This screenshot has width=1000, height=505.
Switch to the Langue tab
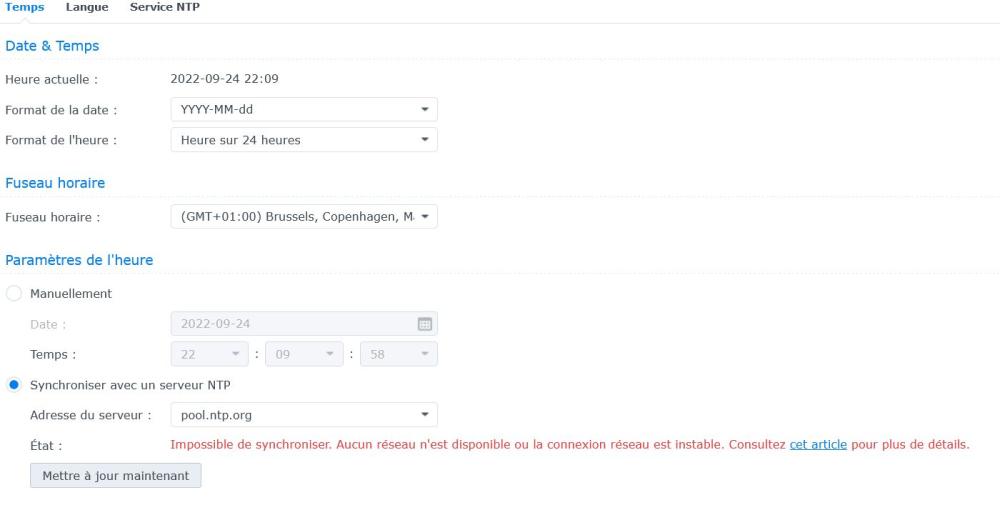pos(87,8)
